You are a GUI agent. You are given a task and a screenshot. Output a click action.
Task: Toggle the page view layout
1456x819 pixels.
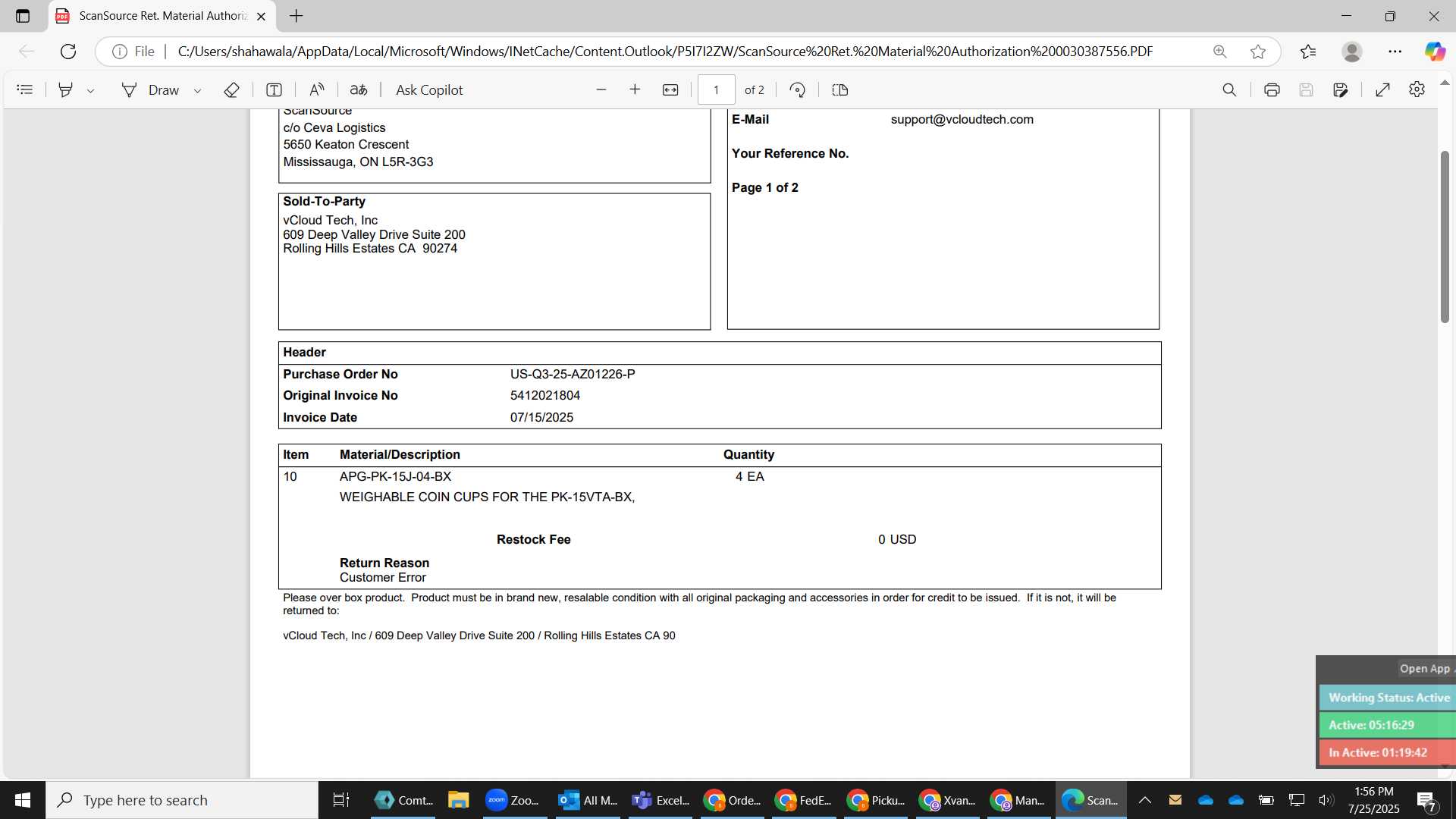coord(840,89)
